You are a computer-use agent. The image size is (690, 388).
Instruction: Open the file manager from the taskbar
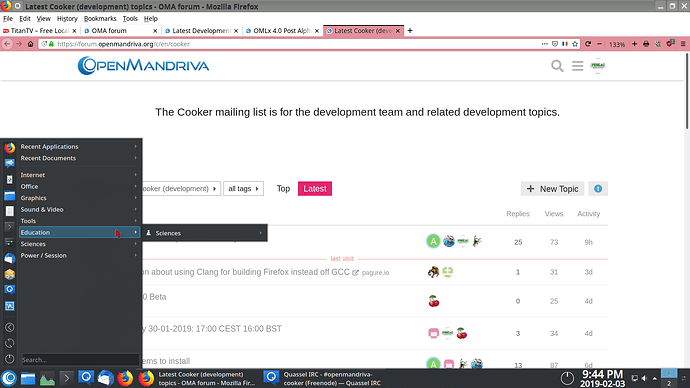pyautogui.click(x=28, y=378)
